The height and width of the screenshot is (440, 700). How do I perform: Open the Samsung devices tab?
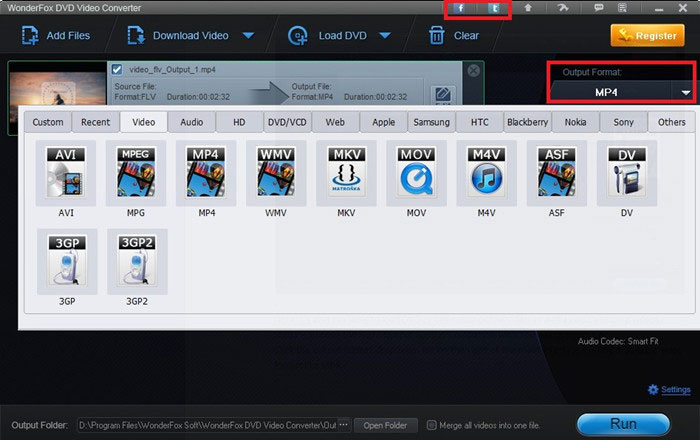pyautogui.click(x=431, y=122)
